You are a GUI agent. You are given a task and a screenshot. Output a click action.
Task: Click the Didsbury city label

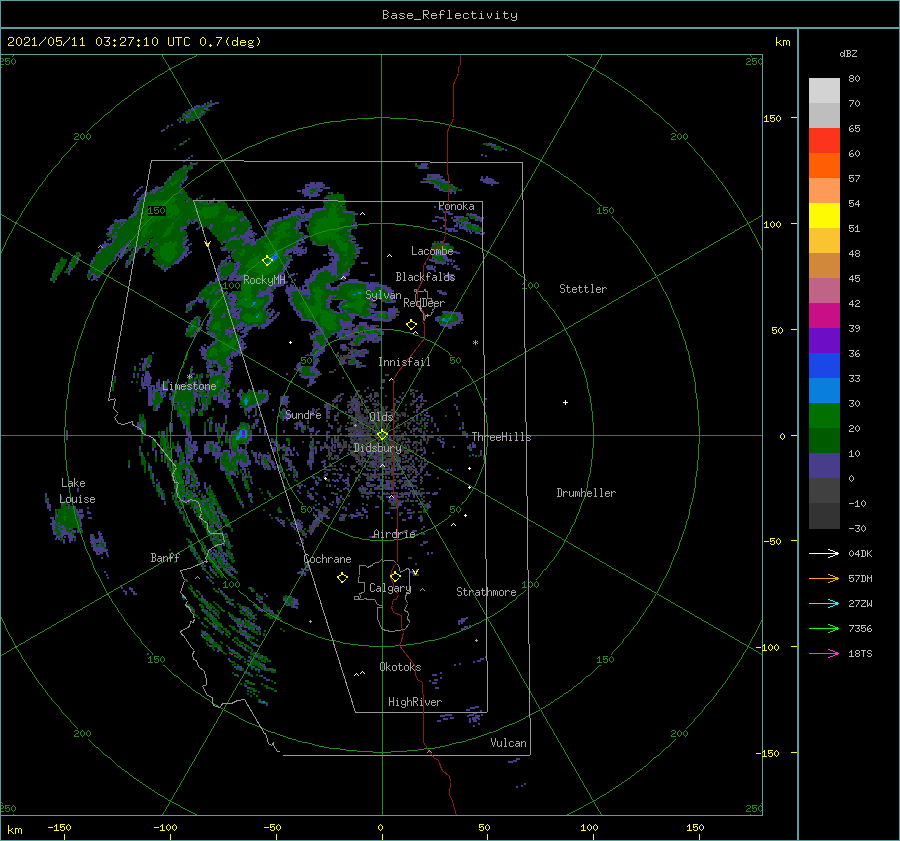[x=378, y=448]
